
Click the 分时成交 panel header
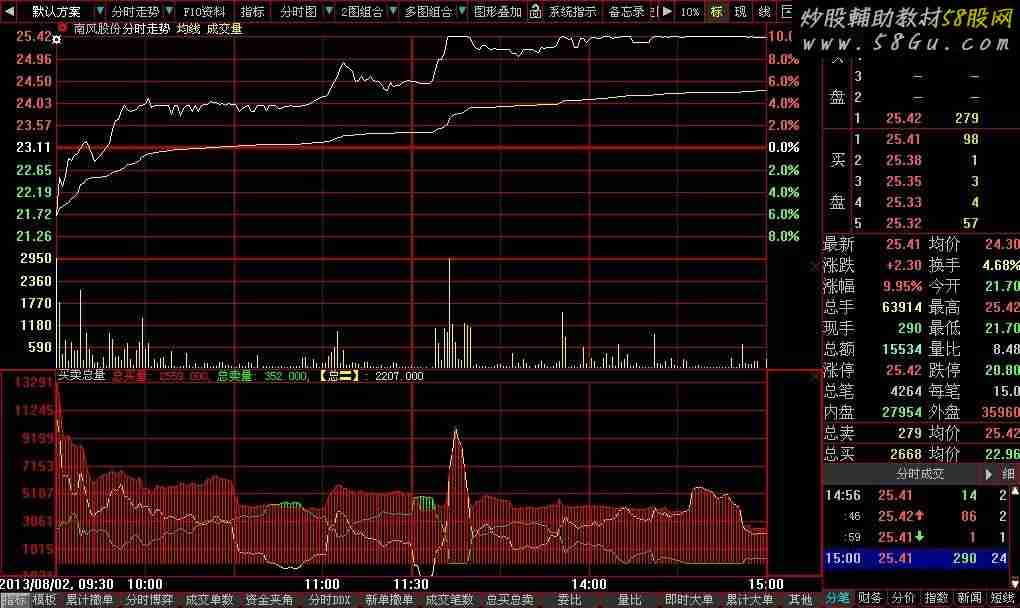919,474
